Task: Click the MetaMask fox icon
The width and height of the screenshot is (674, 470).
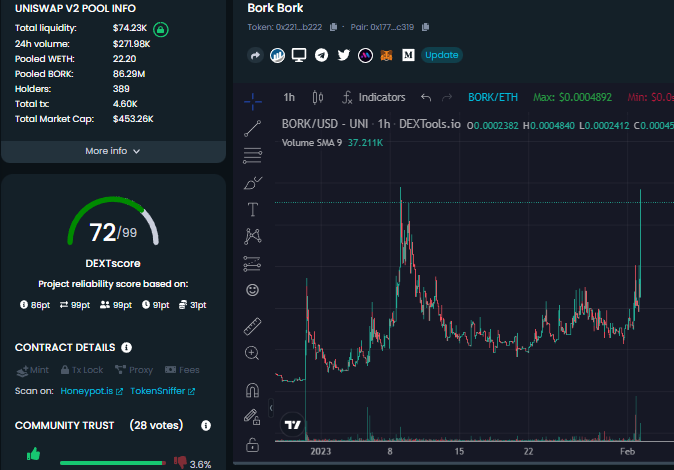Action: coord(386,55)
